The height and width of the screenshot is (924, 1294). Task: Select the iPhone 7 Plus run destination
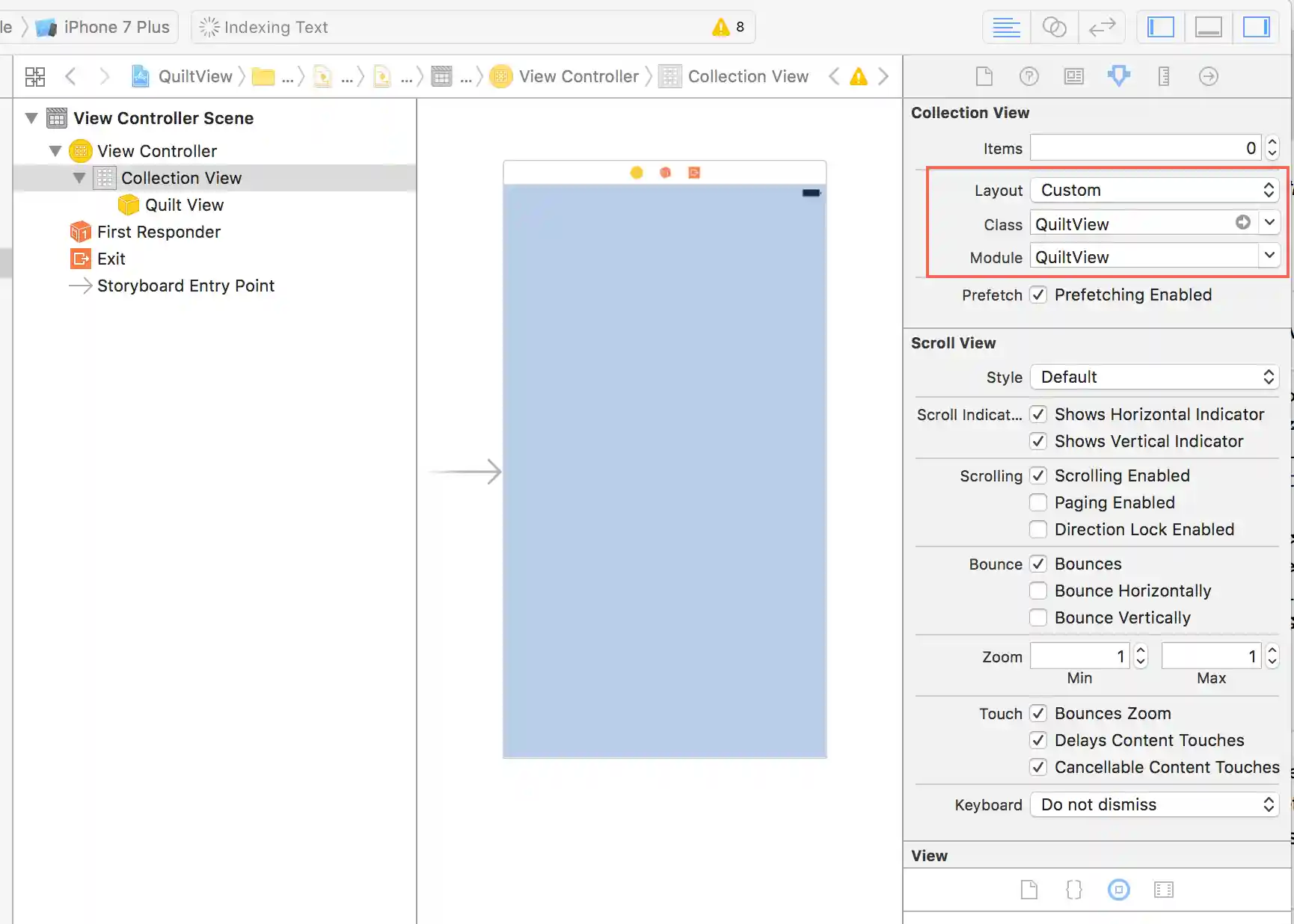coord(116,28)
